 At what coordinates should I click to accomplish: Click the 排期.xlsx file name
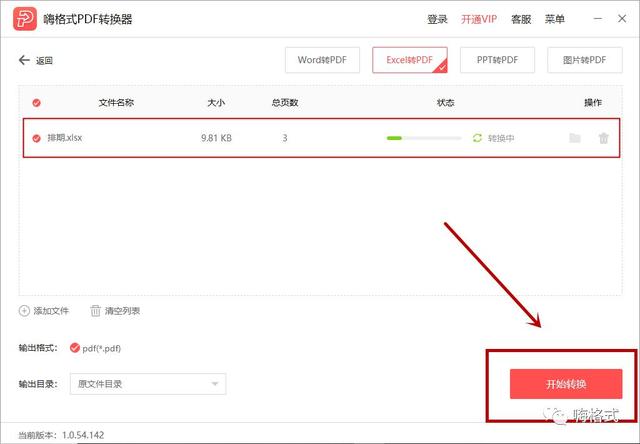coord(64,138)
